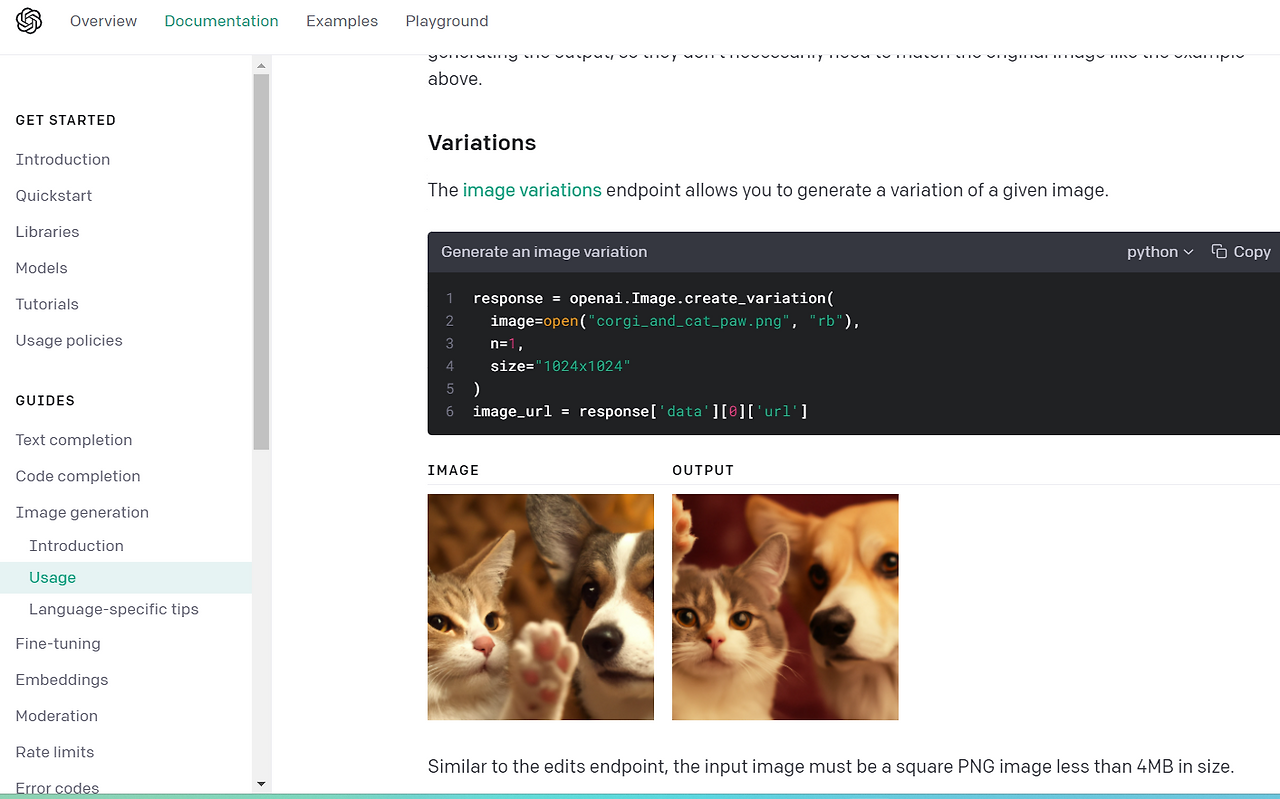Click the "1024x1024" size value in code

coord(582,366)
